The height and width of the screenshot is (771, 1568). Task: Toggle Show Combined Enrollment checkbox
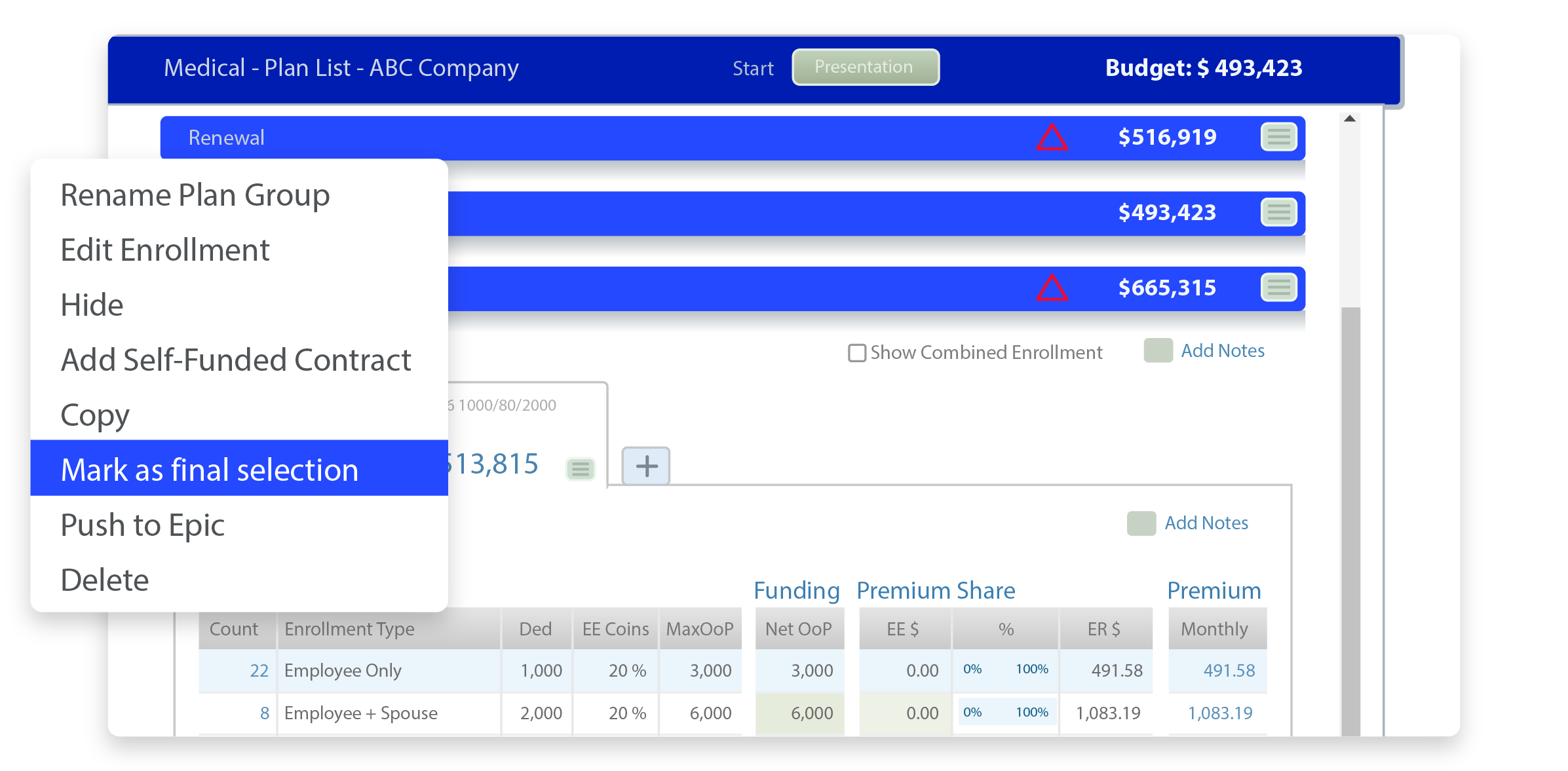[x=856, y=353]
